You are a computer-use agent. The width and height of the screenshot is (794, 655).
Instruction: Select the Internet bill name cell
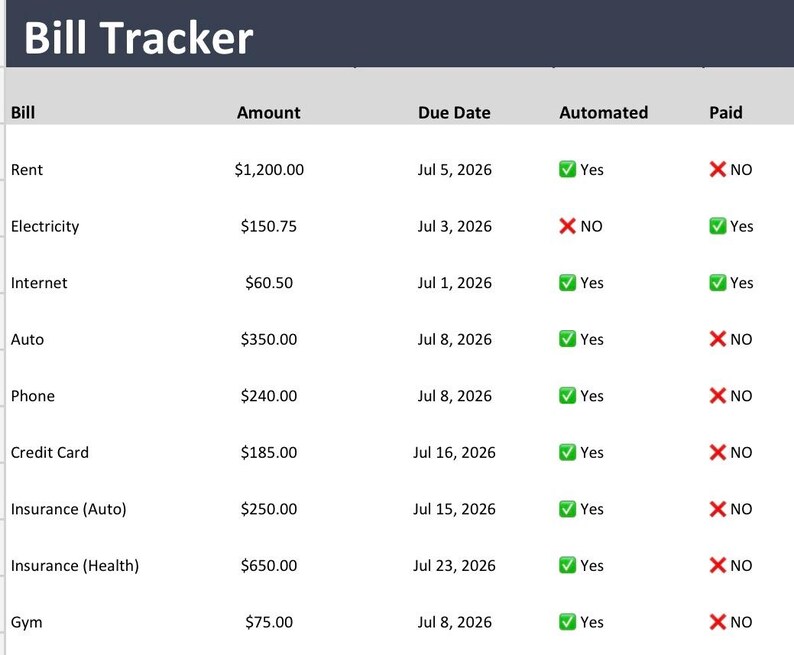tap(39, 282)
